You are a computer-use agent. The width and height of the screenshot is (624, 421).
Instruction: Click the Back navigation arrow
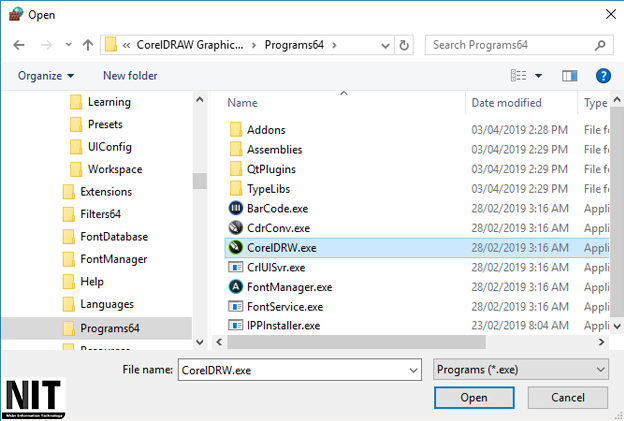click(x=19, y=45)
